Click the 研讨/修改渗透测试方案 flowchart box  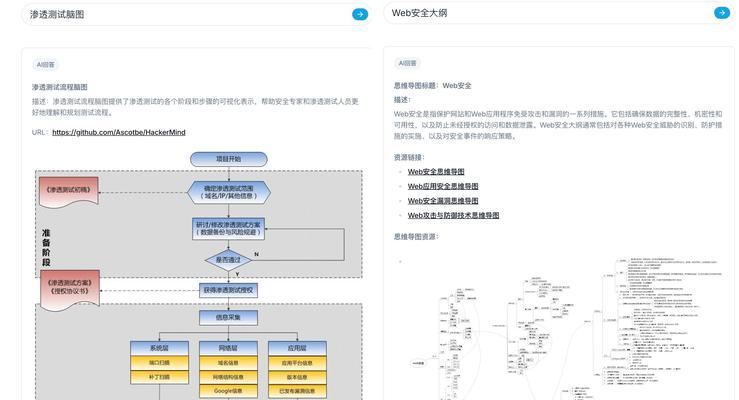pyautogui.click(x=229, y=229)
